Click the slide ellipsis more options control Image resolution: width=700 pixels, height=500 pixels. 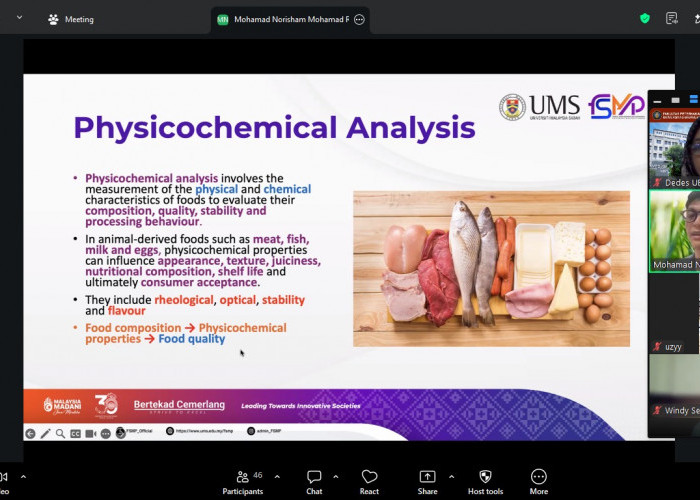point(105,433)
